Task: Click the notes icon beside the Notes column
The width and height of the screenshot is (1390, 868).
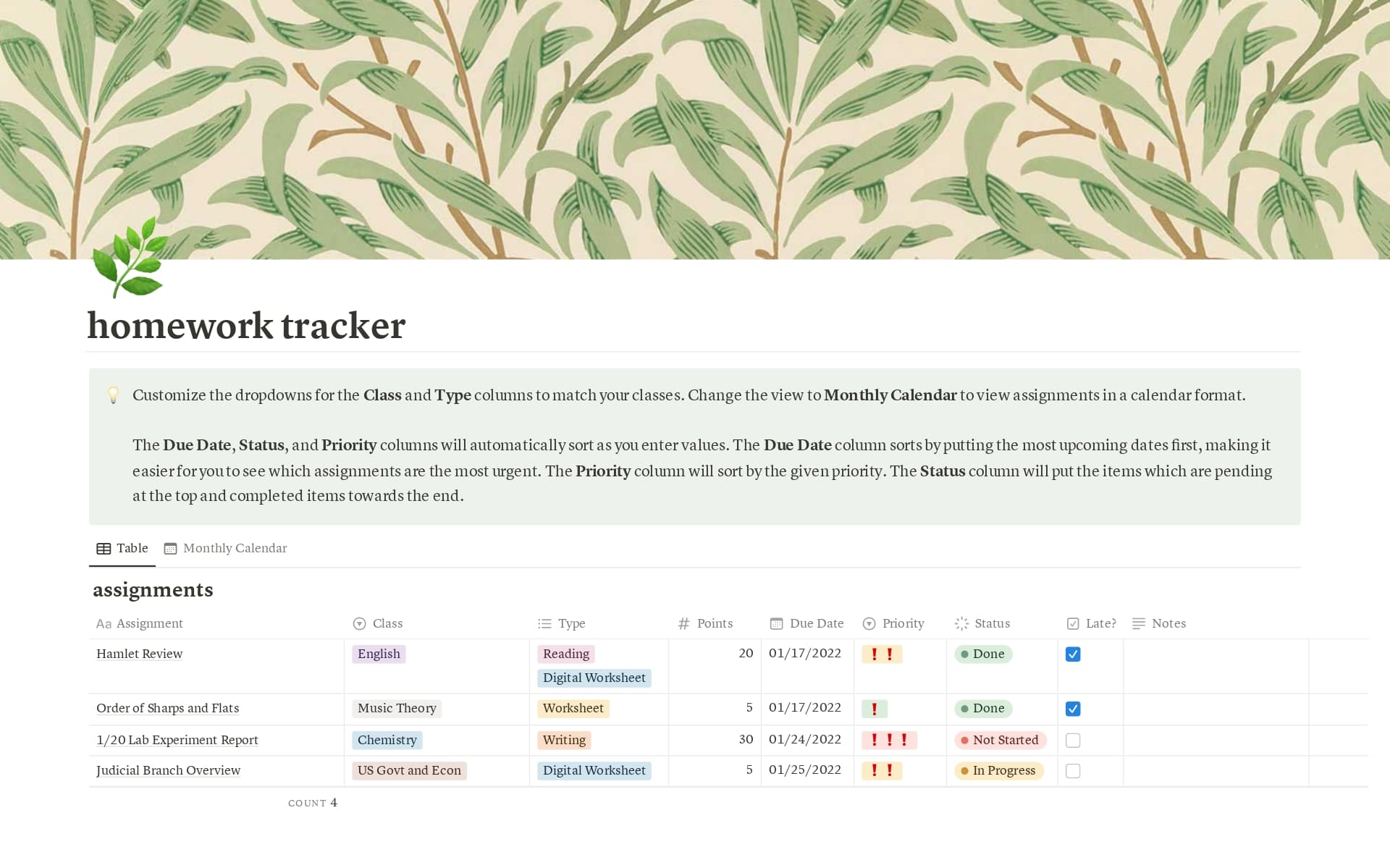Action: tap(1138, 623)
